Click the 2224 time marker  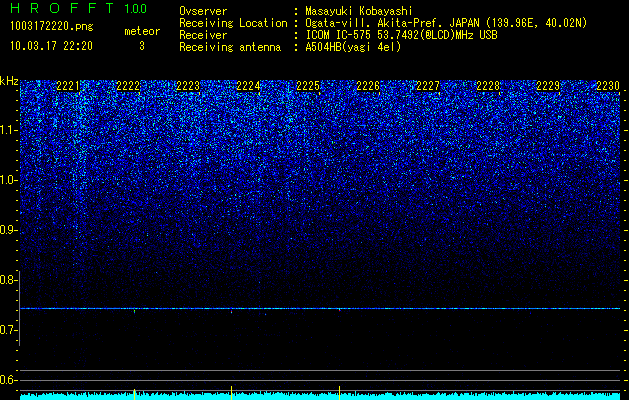point(248,86)
